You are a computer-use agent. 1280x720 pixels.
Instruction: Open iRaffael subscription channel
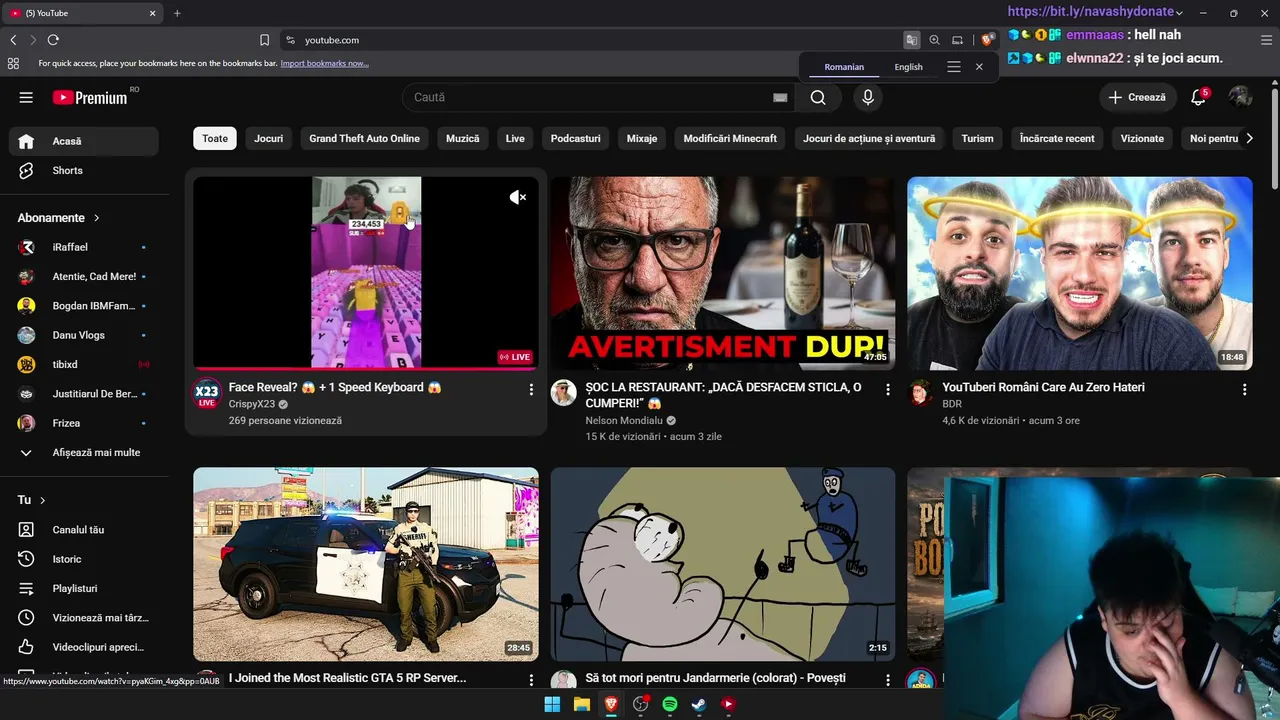[x=83, y=247]
